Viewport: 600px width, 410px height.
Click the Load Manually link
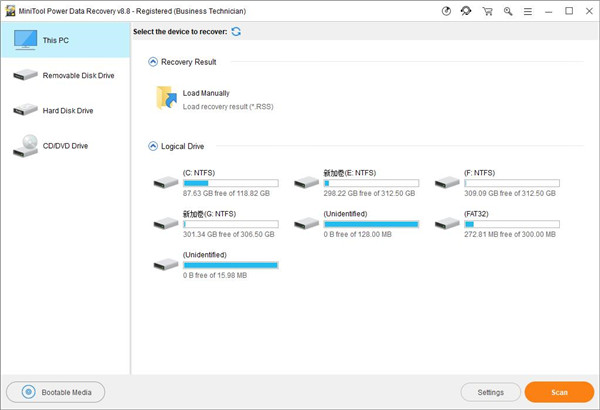pos(206,93)
